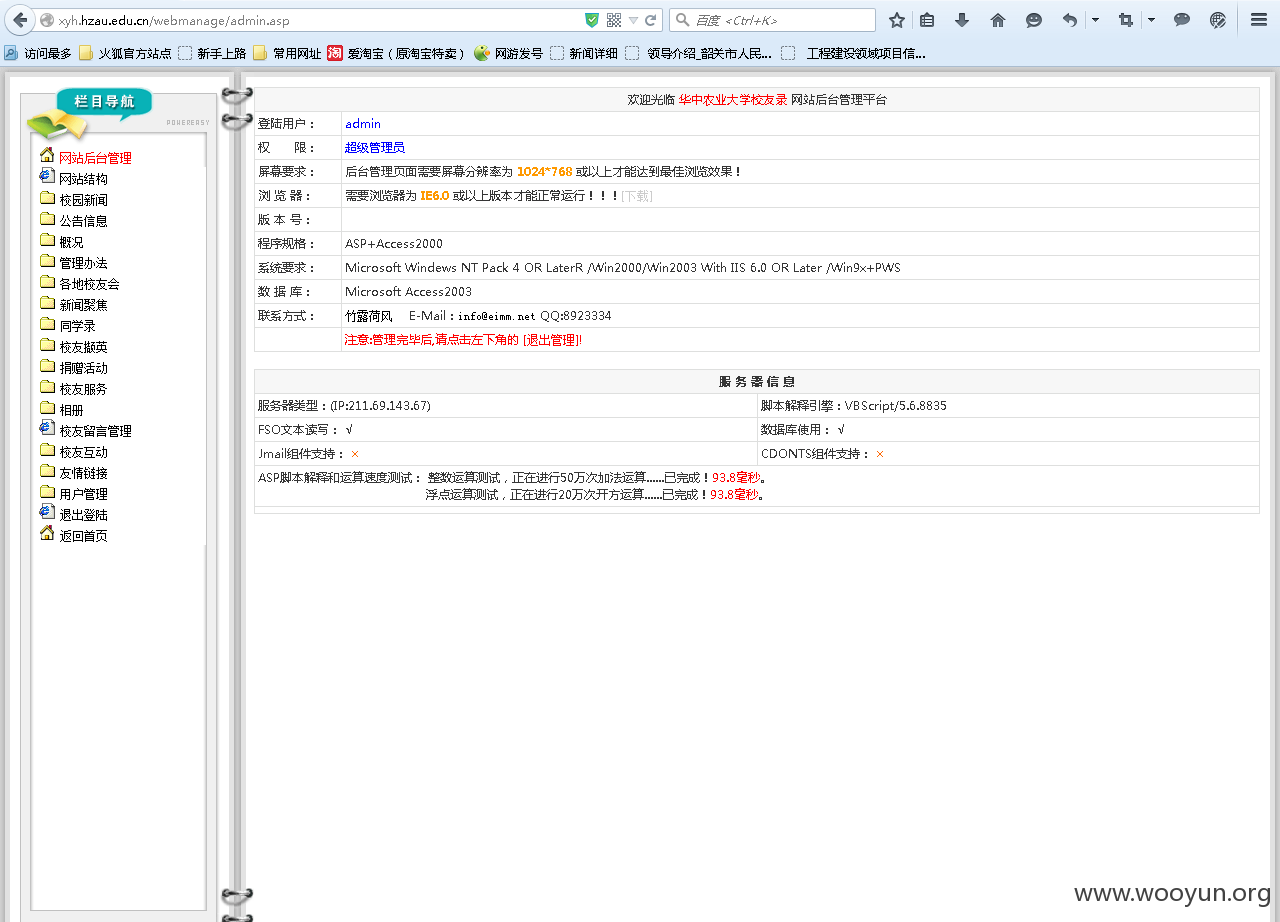The image size is (1280, 922).
Task: Click 退出登陆 to log out
Action: 83,515
